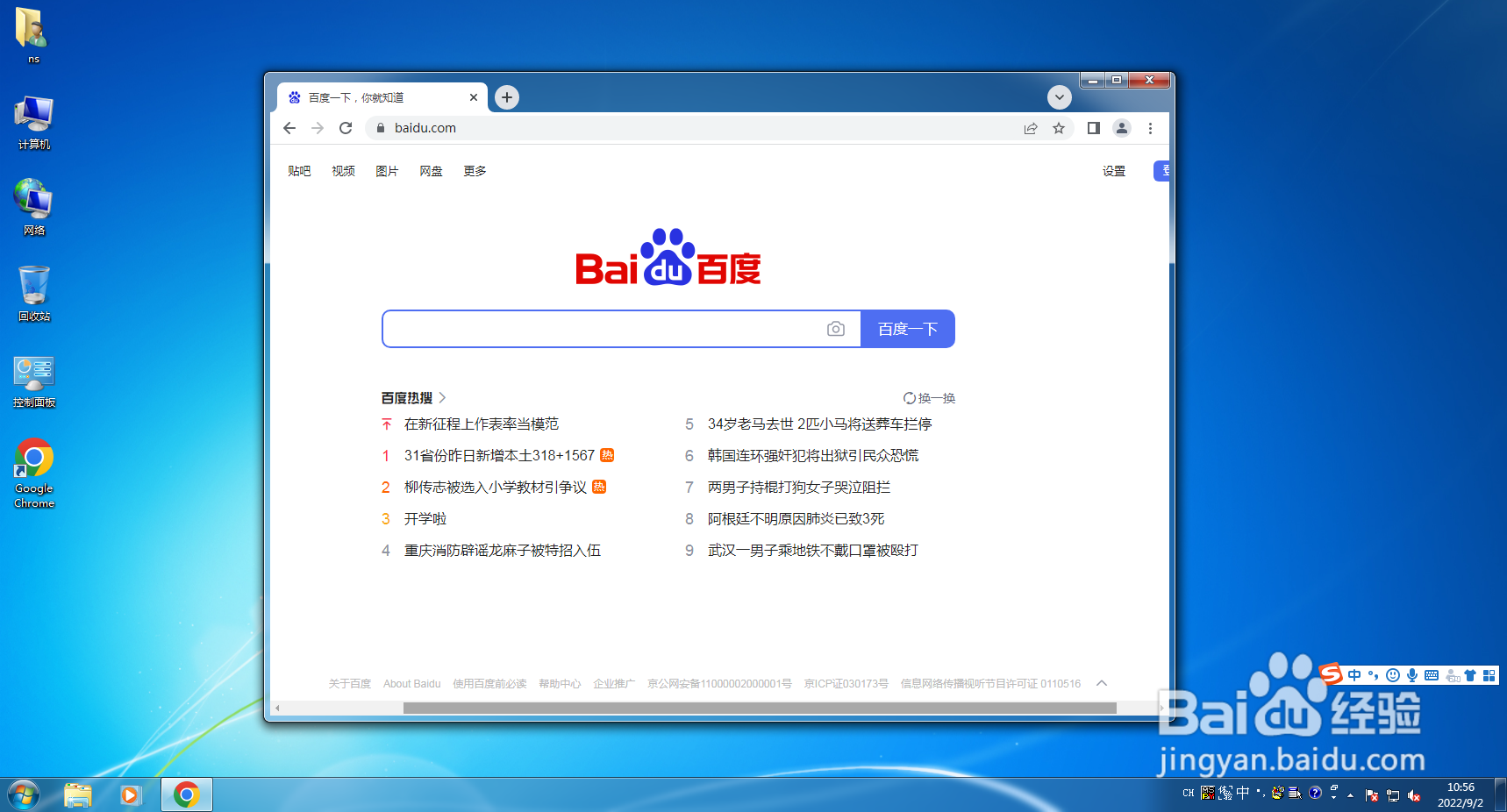Open the ns folder on desktop

[33, 35]
